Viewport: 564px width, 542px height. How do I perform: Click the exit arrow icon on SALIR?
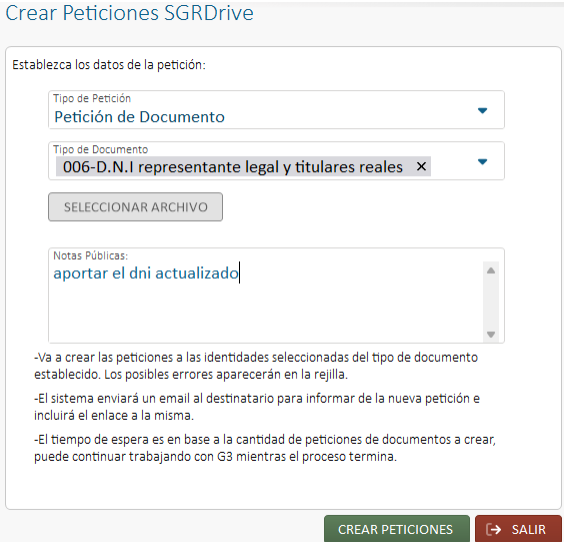click(x=493, y=529)
